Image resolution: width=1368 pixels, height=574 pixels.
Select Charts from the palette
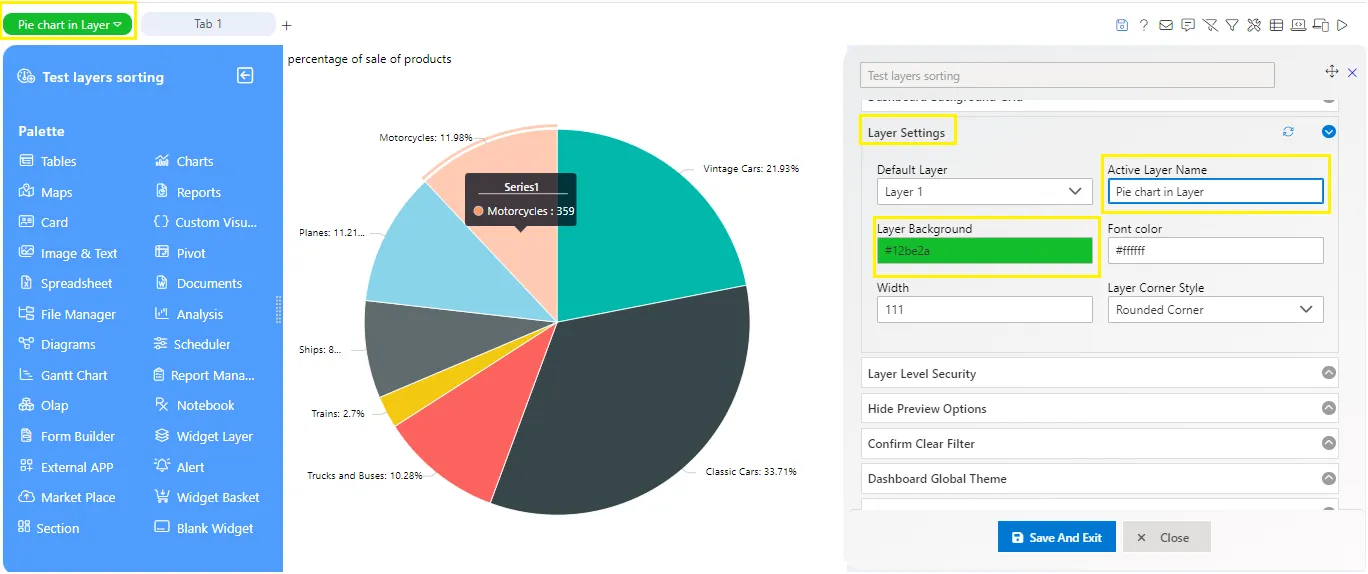tap(184, 161)
